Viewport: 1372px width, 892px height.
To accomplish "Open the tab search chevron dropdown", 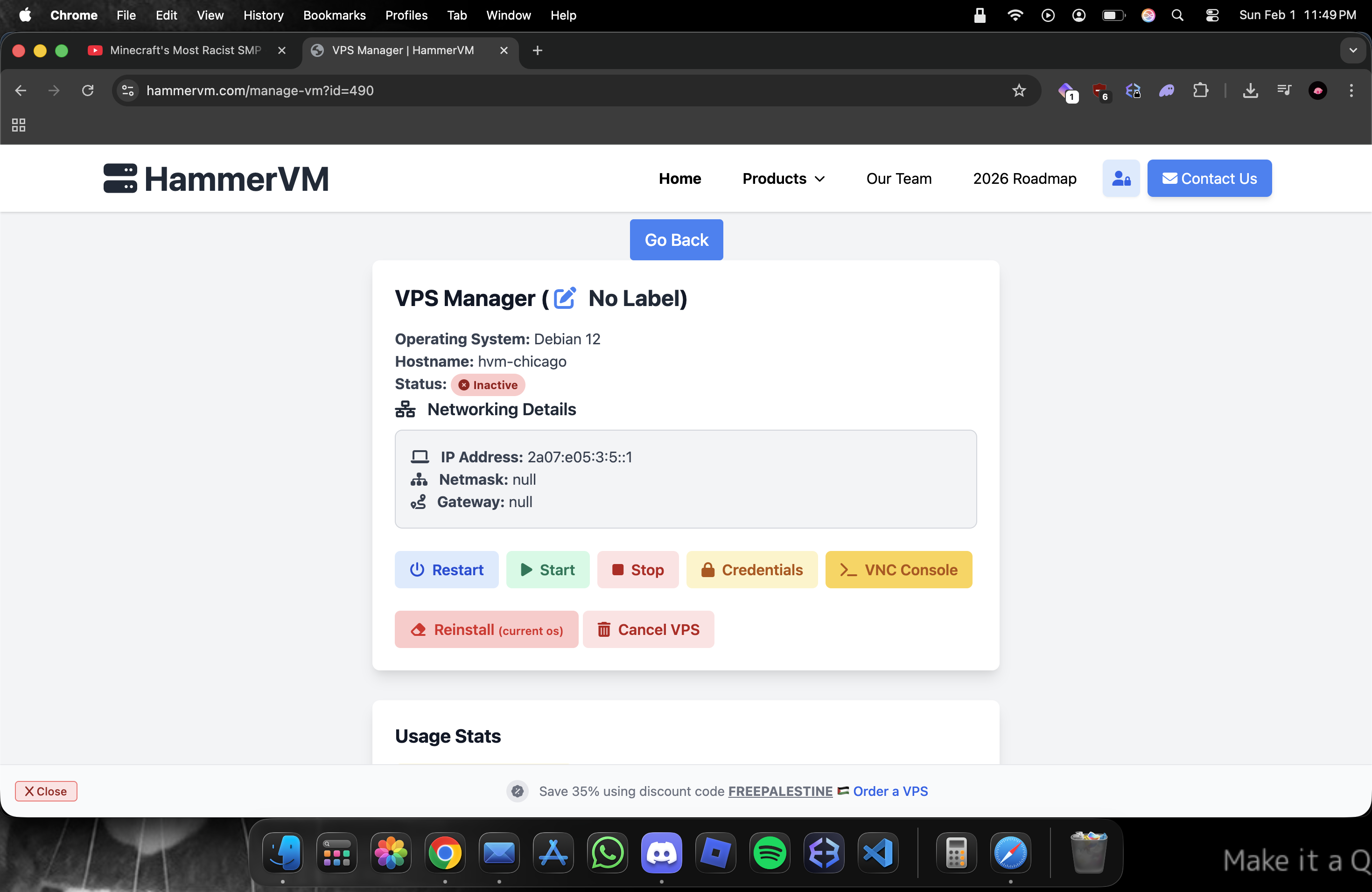I will click(x=1352, y=50).
